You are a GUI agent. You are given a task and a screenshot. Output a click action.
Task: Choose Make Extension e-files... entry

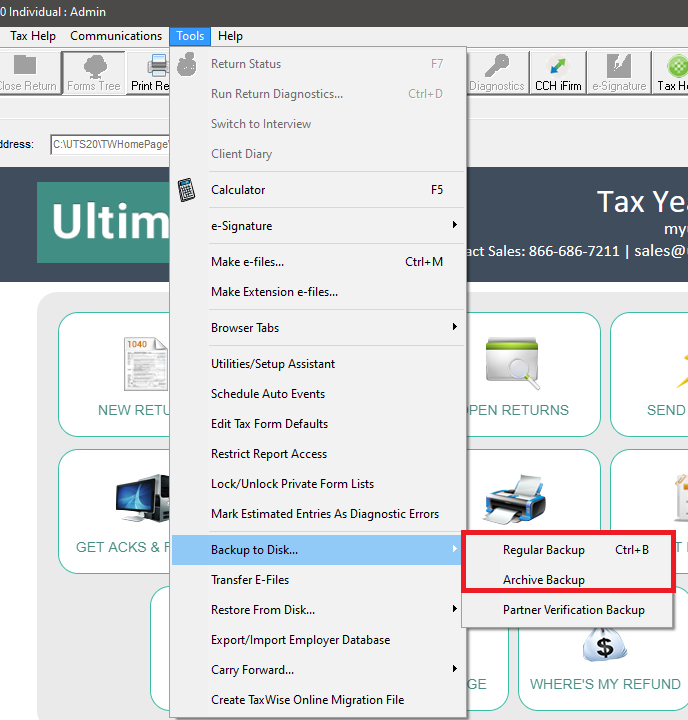coord(318,292)
